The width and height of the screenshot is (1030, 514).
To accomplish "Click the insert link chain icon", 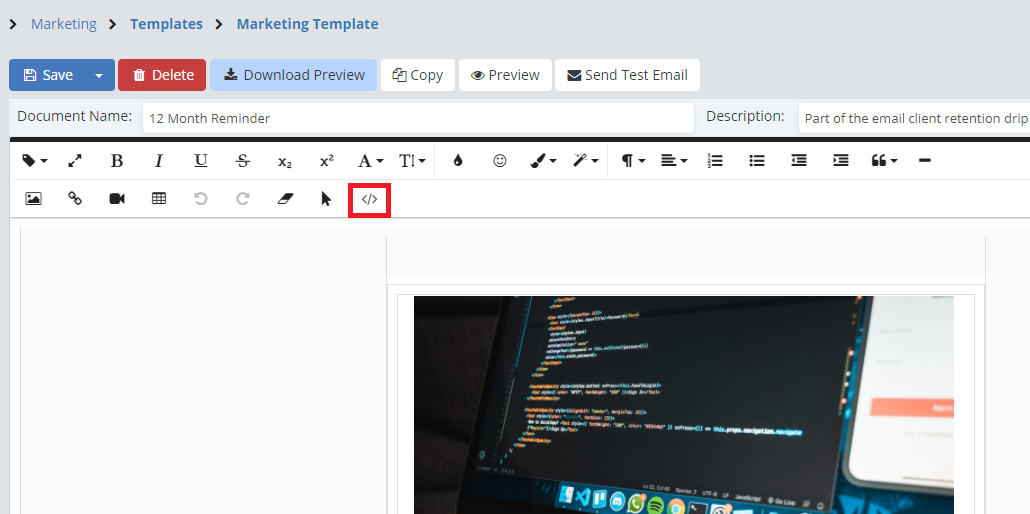I will point(75,199).
